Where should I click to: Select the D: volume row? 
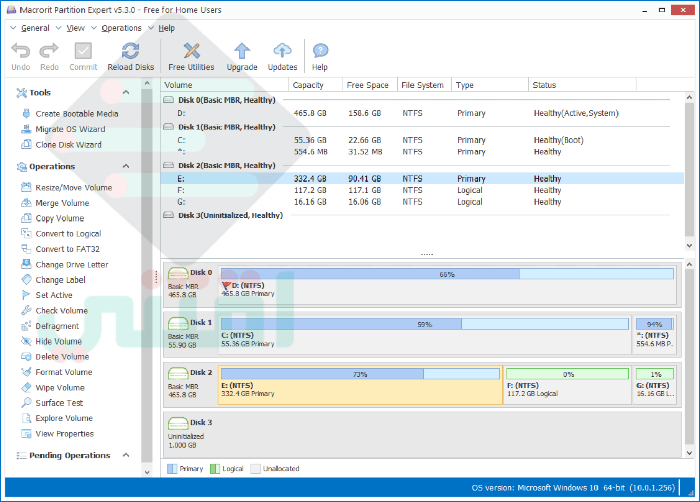422,113
